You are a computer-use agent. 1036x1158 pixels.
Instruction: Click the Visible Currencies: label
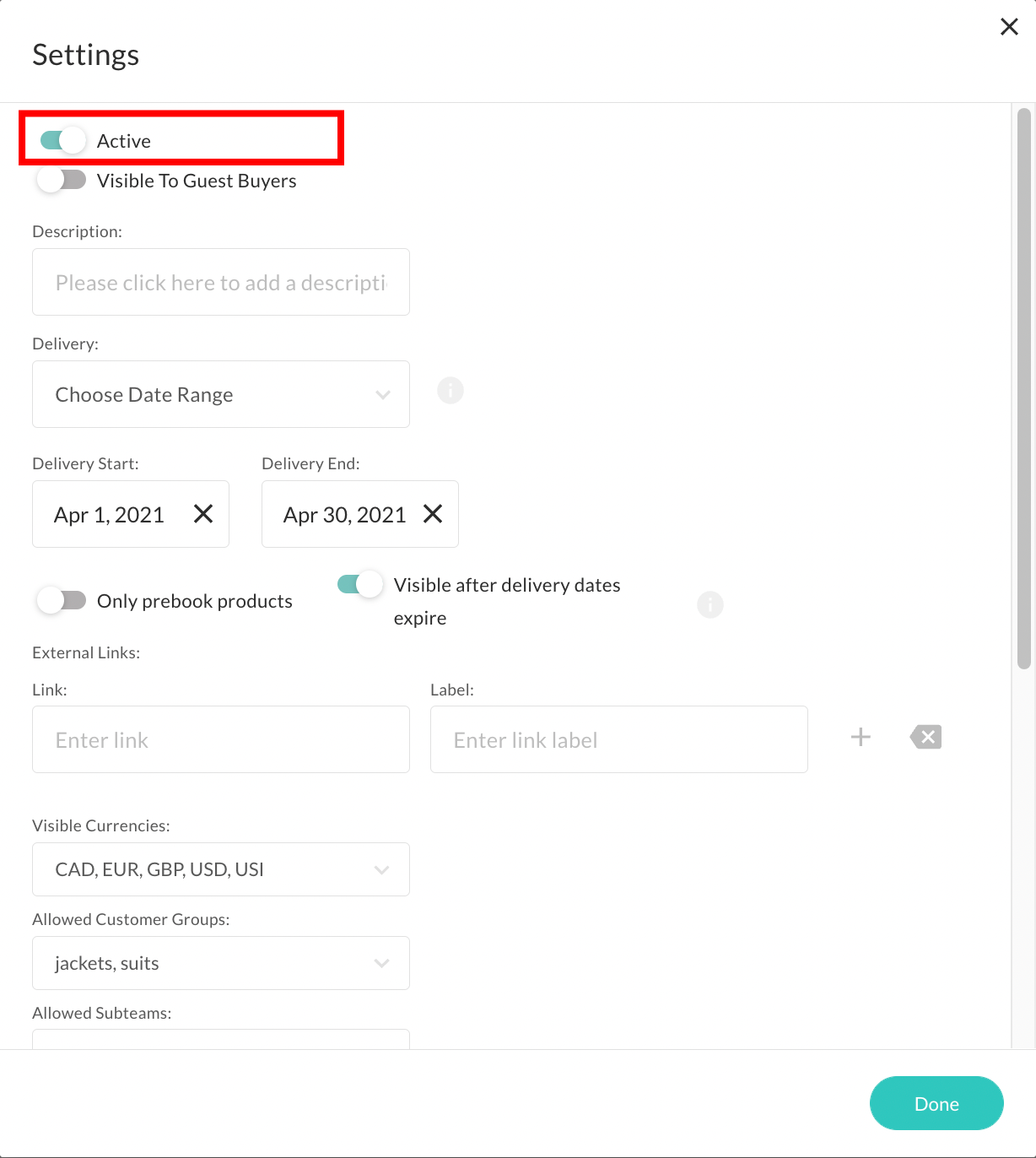[x=101, y=825]
